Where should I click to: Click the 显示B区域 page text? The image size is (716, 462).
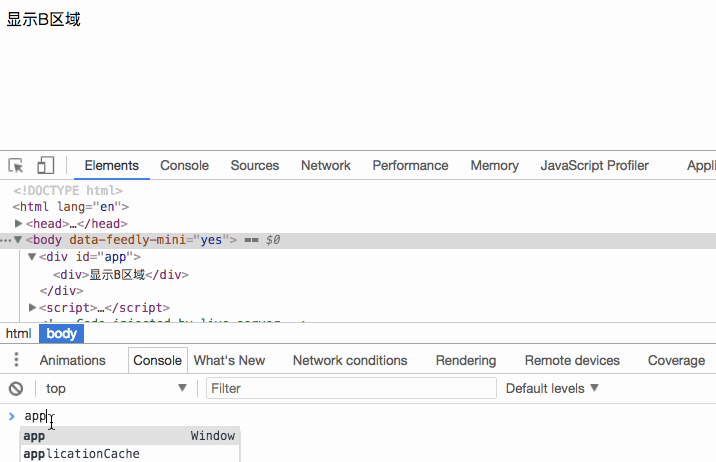[x=43, y=20]
